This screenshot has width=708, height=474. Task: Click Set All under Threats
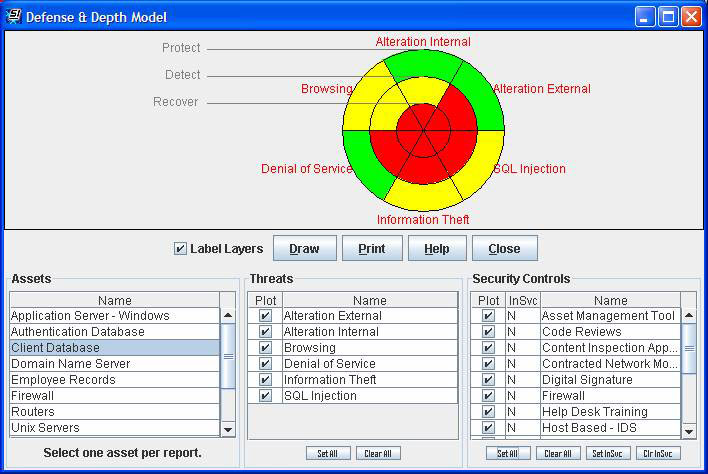click(x=328, y=453)
